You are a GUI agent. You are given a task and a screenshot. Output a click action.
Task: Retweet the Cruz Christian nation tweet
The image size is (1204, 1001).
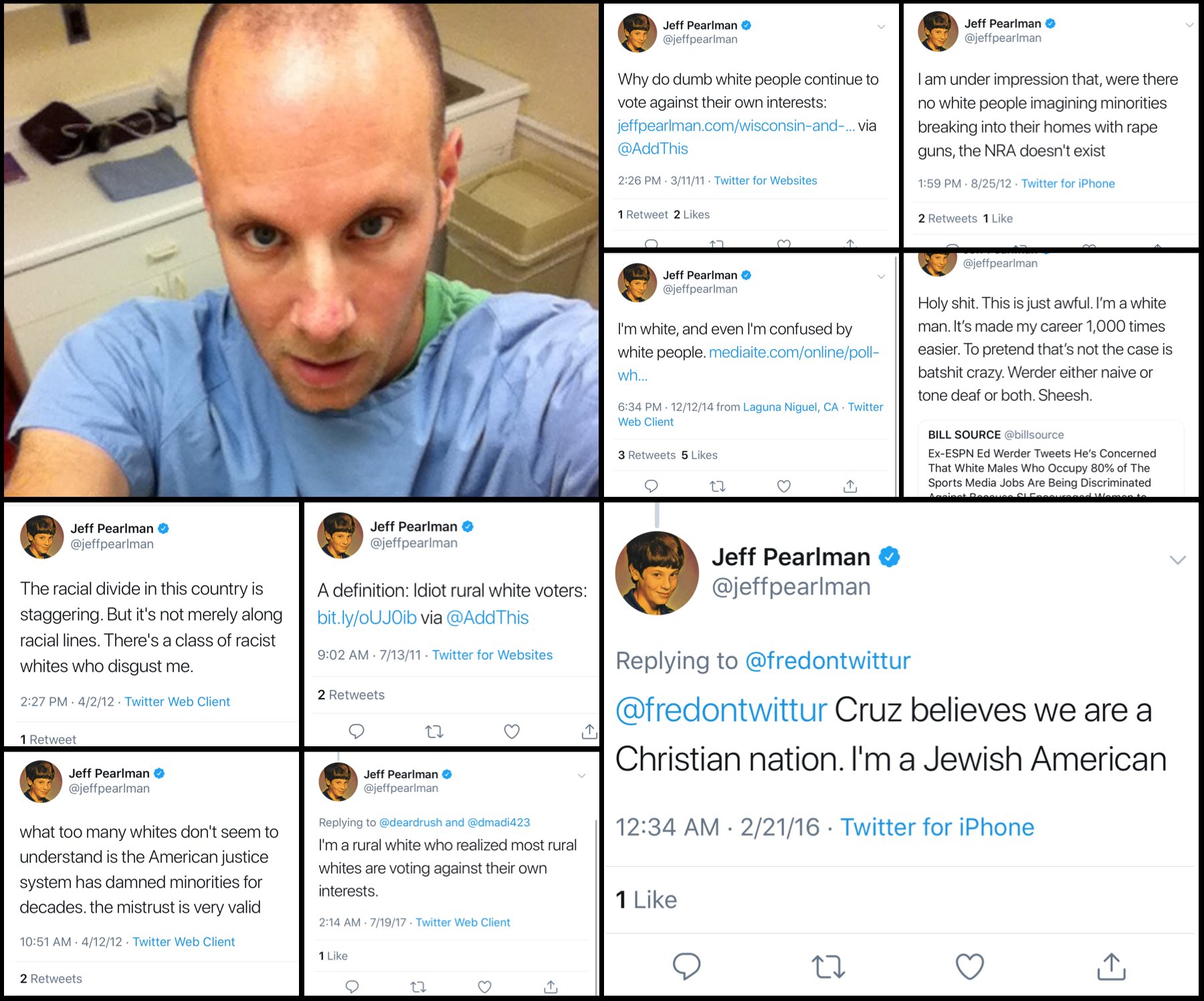828,966
